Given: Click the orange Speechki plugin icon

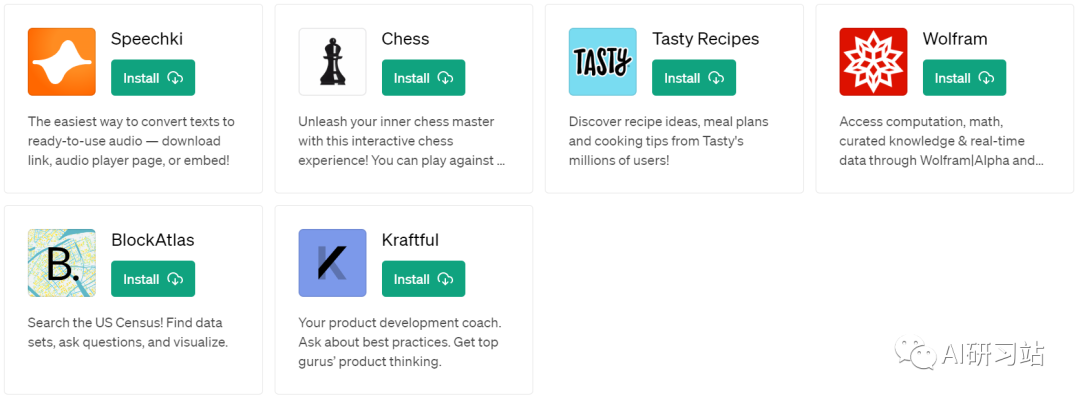Looking at the screenshot, I should [62, 62].
